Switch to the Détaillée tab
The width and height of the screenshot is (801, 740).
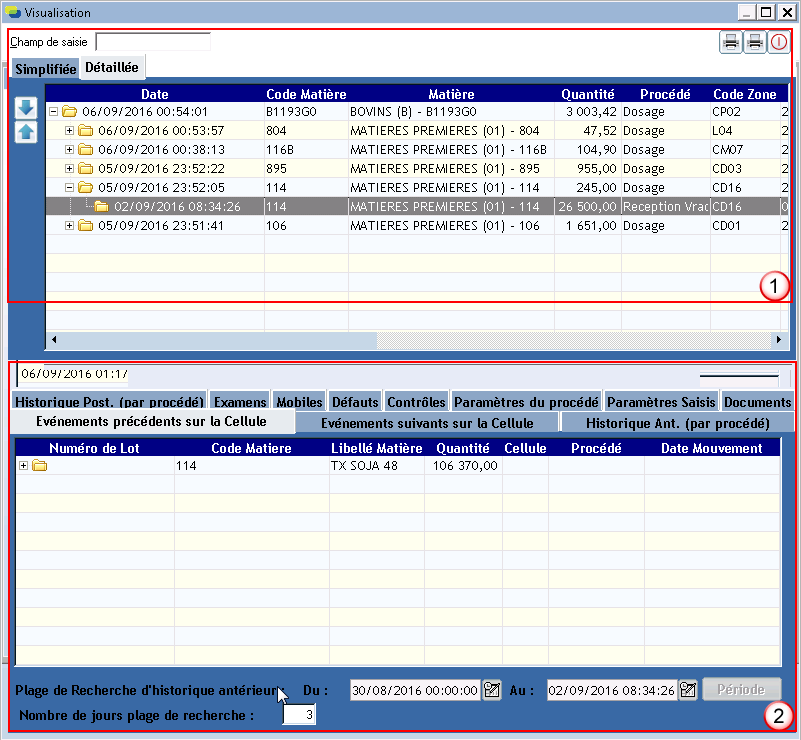(x=112, y=67)
